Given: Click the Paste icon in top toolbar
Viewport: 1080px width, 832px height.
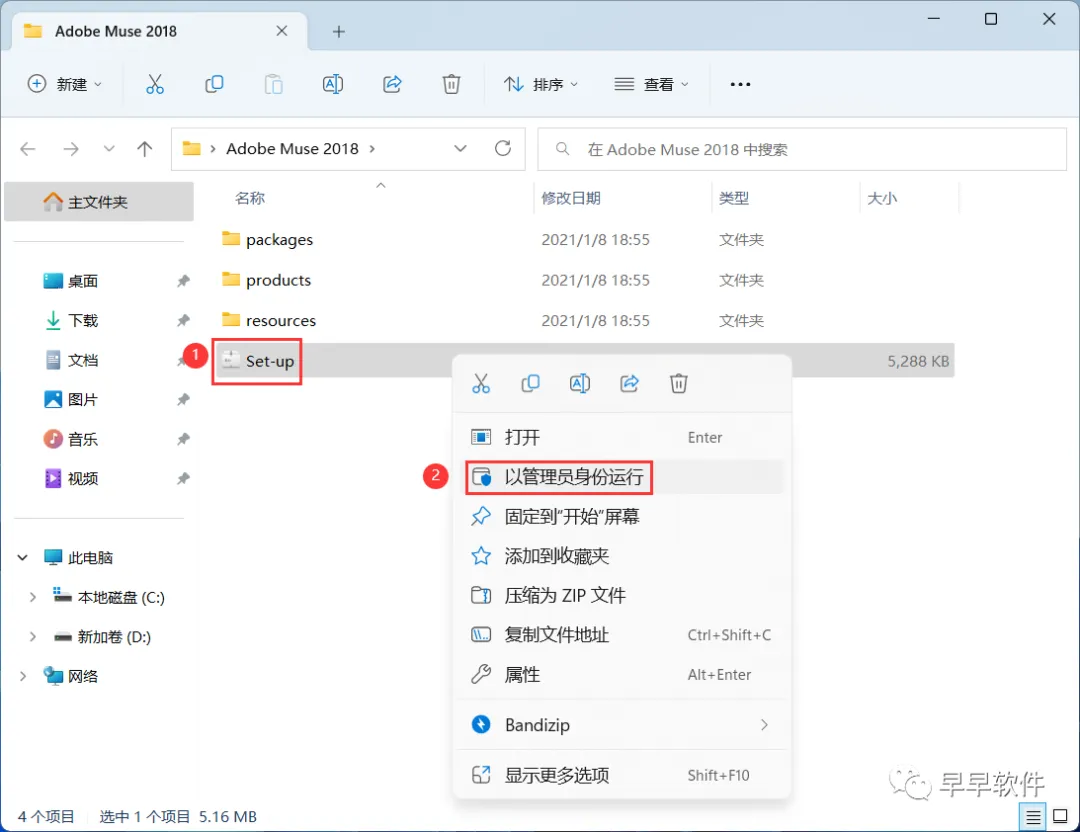Looking at the screenshot, I should click(x=273, y=84).
